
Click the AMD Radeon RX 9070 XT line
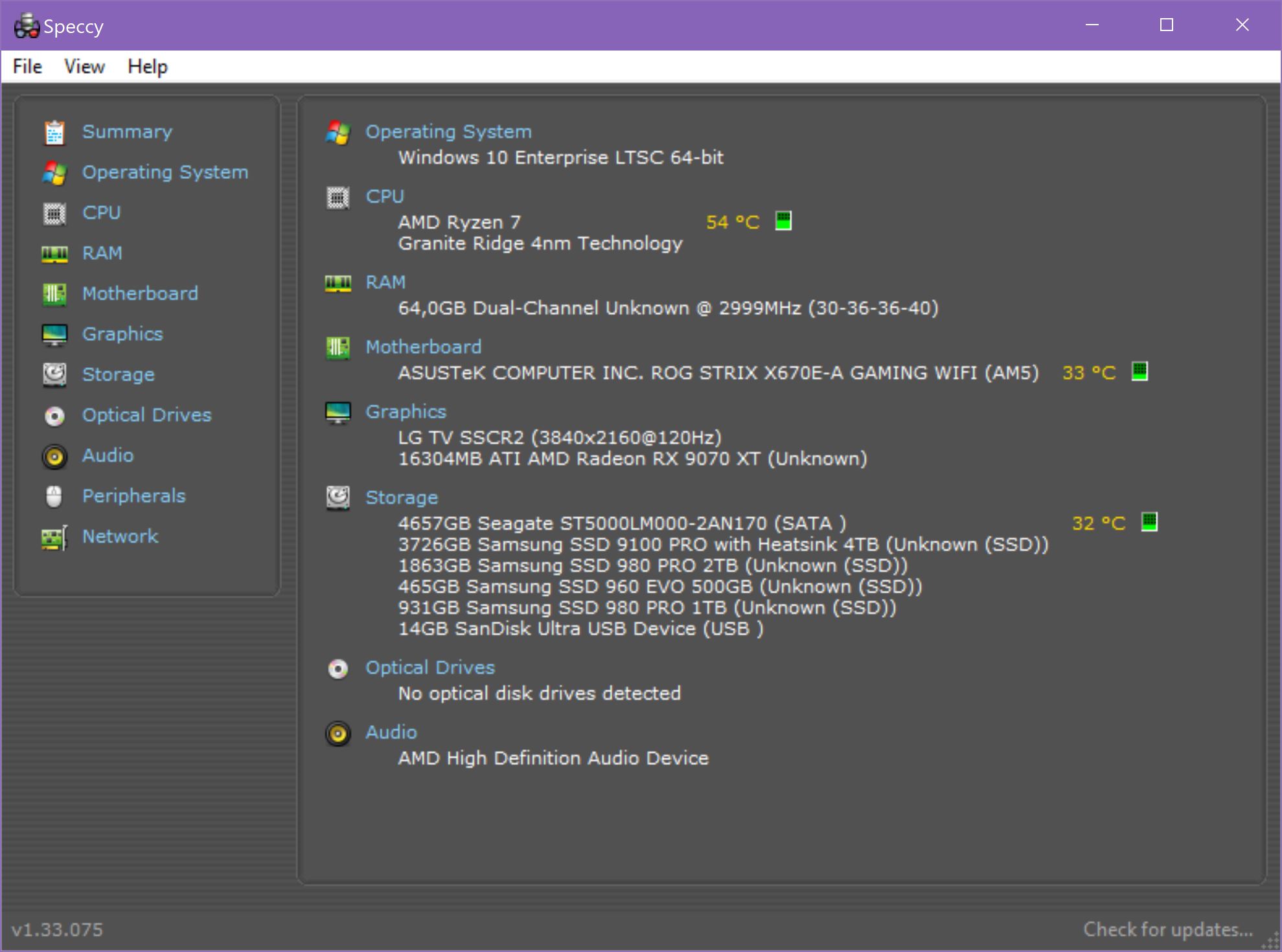click(633, 459)
